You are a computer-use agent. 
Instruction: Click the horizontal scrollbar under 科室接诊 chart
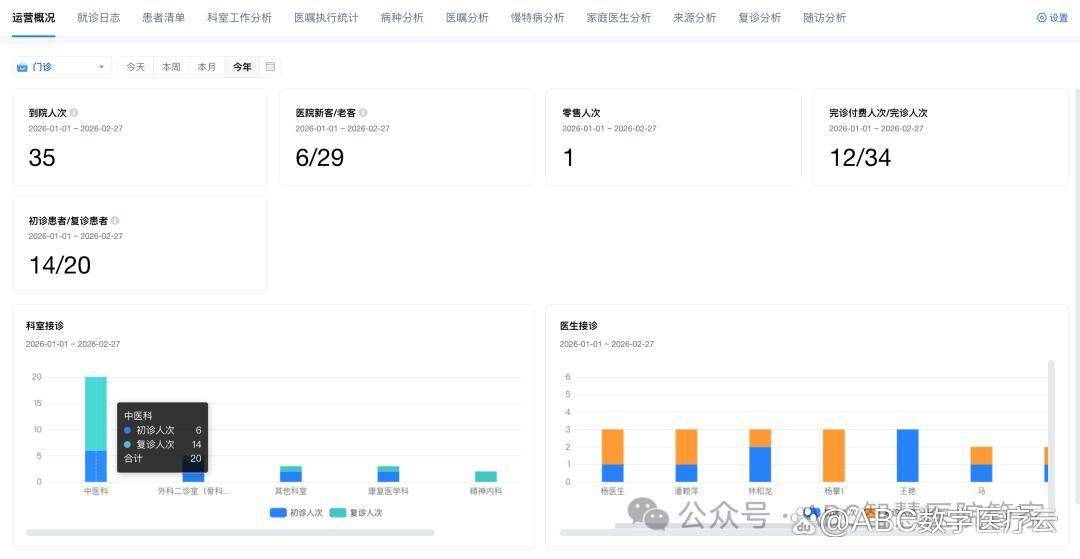pyautogui.click(x=230, y=533)
